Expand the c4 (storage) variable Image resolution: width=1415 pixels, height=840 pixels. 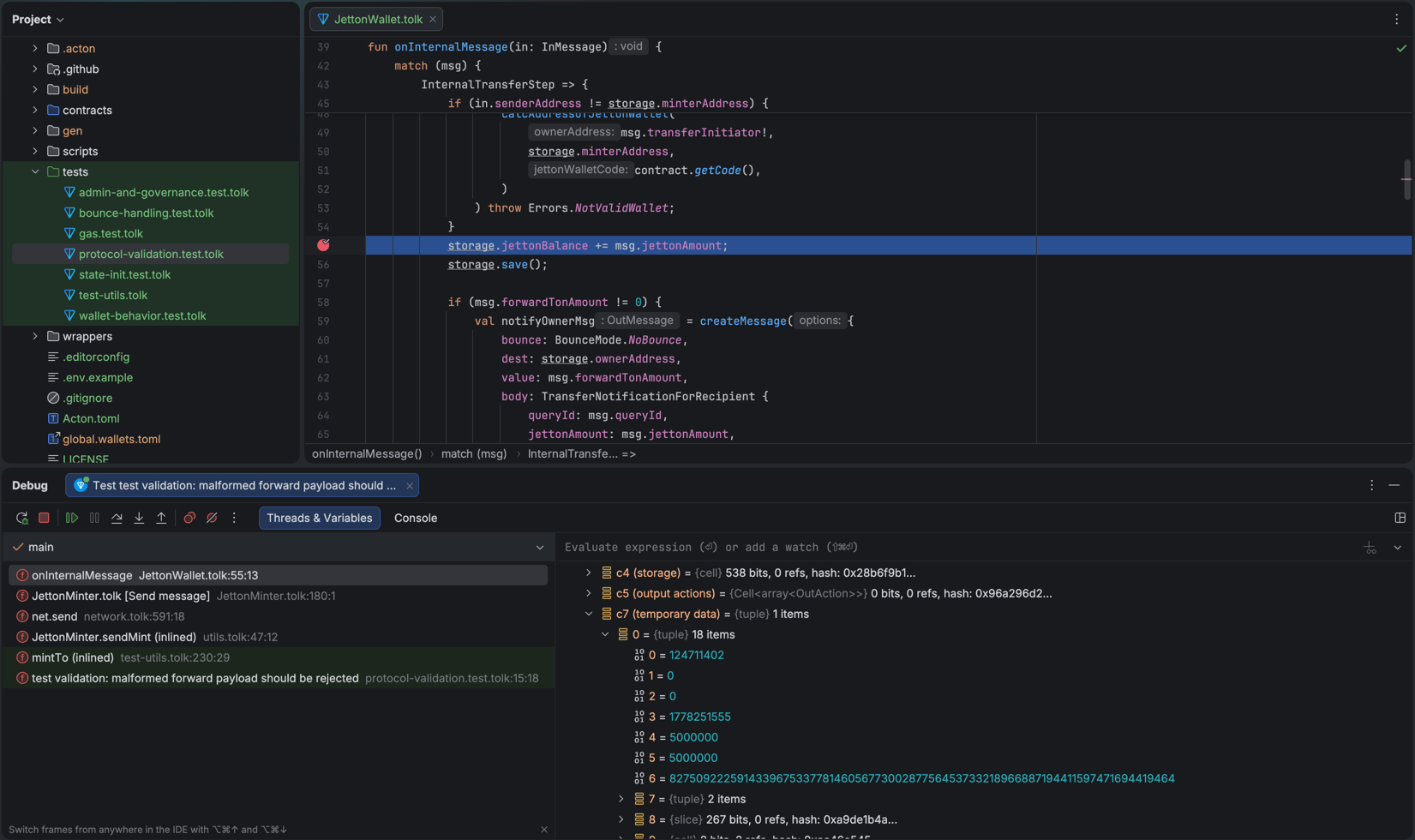pos(588,573)
